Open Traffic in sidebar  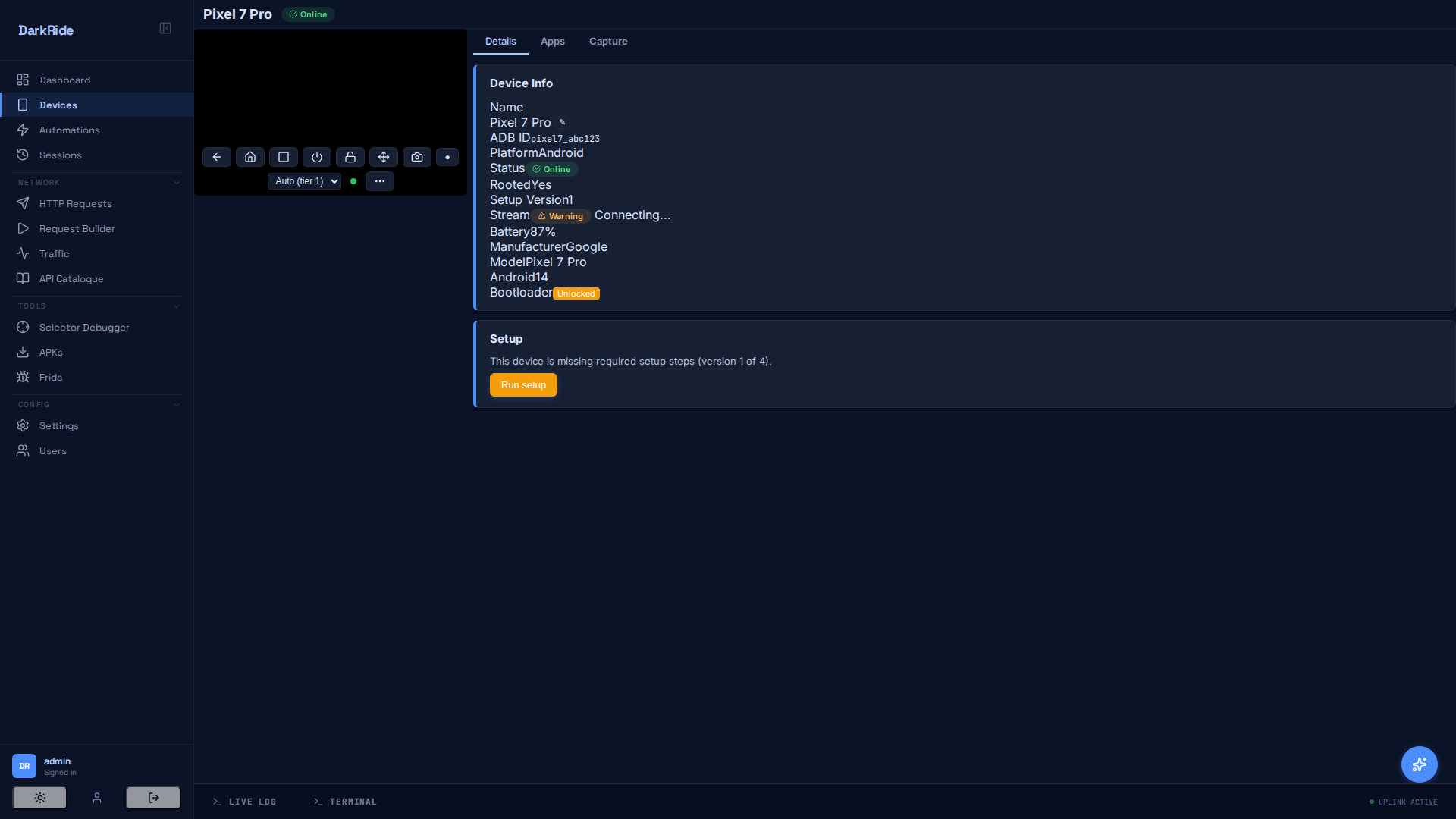97,253
